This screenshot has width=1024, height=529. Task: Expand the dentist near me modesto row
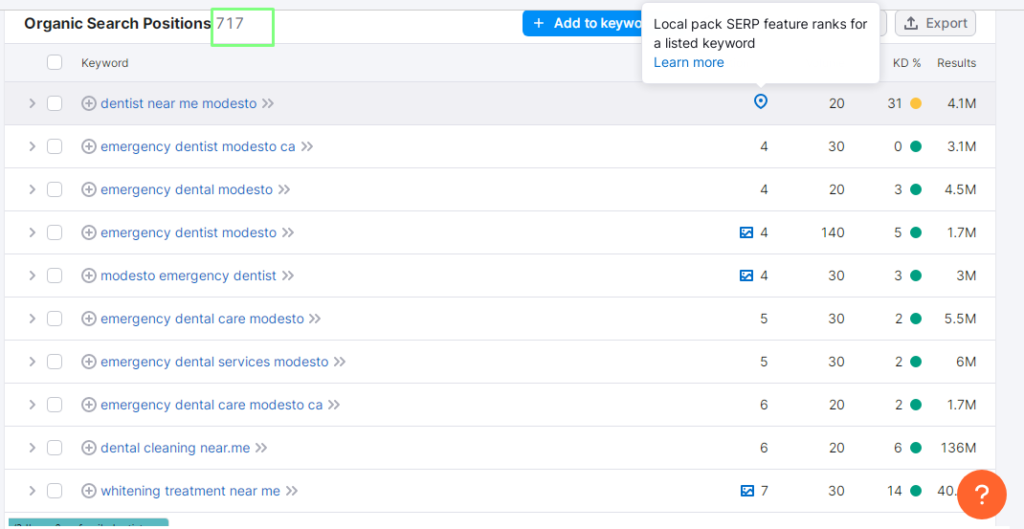pos(31,103)
